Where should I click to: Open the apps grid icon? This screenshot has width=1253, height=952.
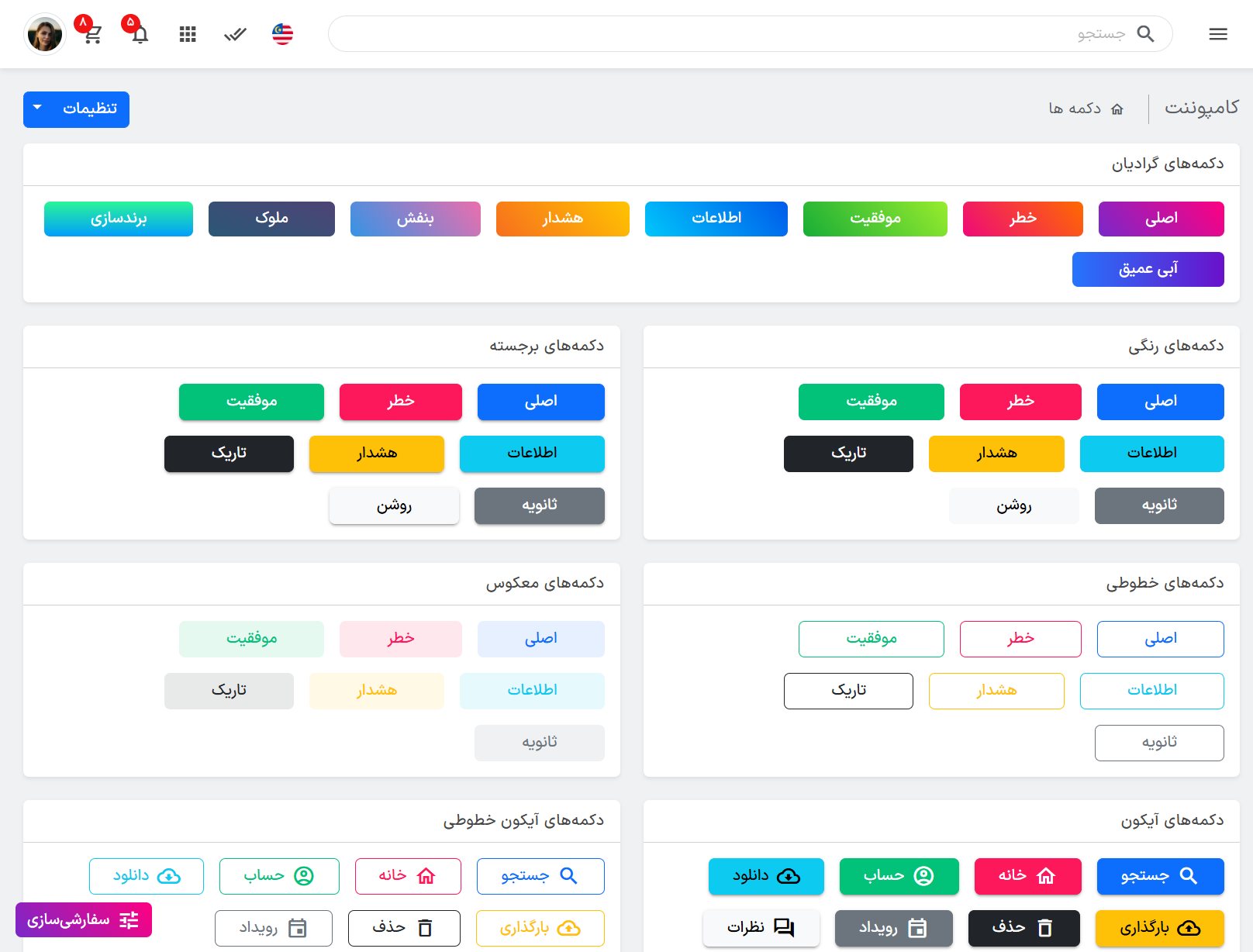(188, 34)
